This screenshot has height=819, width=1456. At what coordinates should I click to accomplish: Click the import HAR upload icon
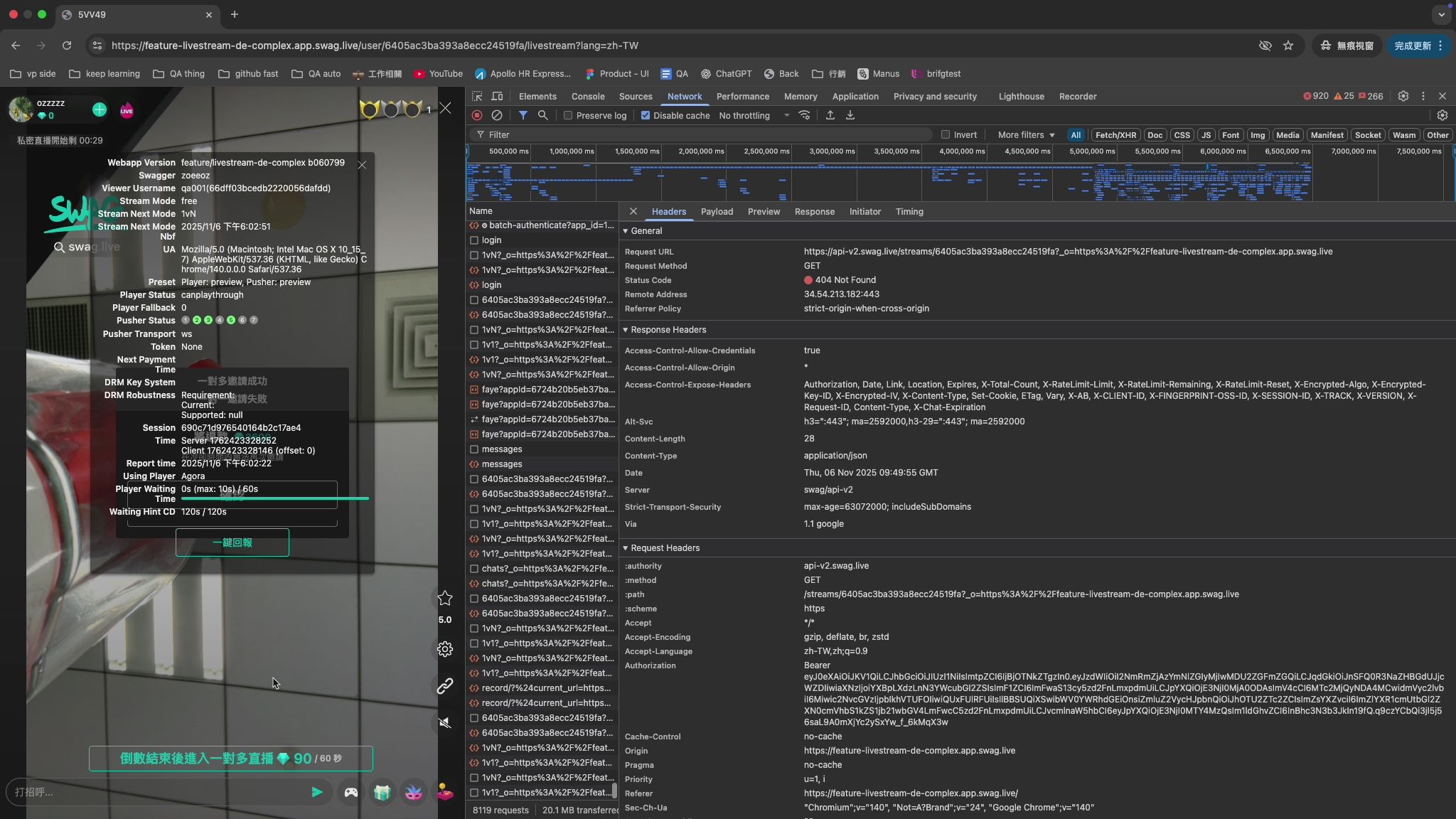(830, 115)
